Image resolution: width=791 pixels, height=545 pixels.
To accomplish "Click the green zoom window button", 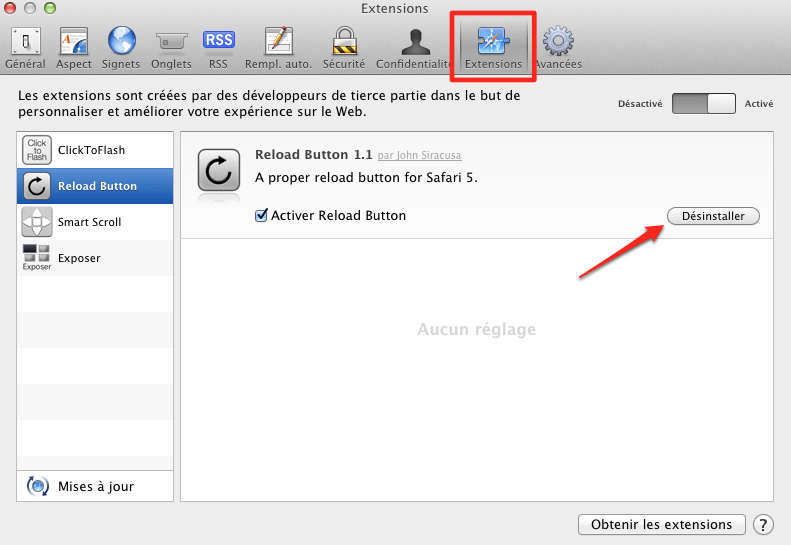I will click(x=49, y=8).
